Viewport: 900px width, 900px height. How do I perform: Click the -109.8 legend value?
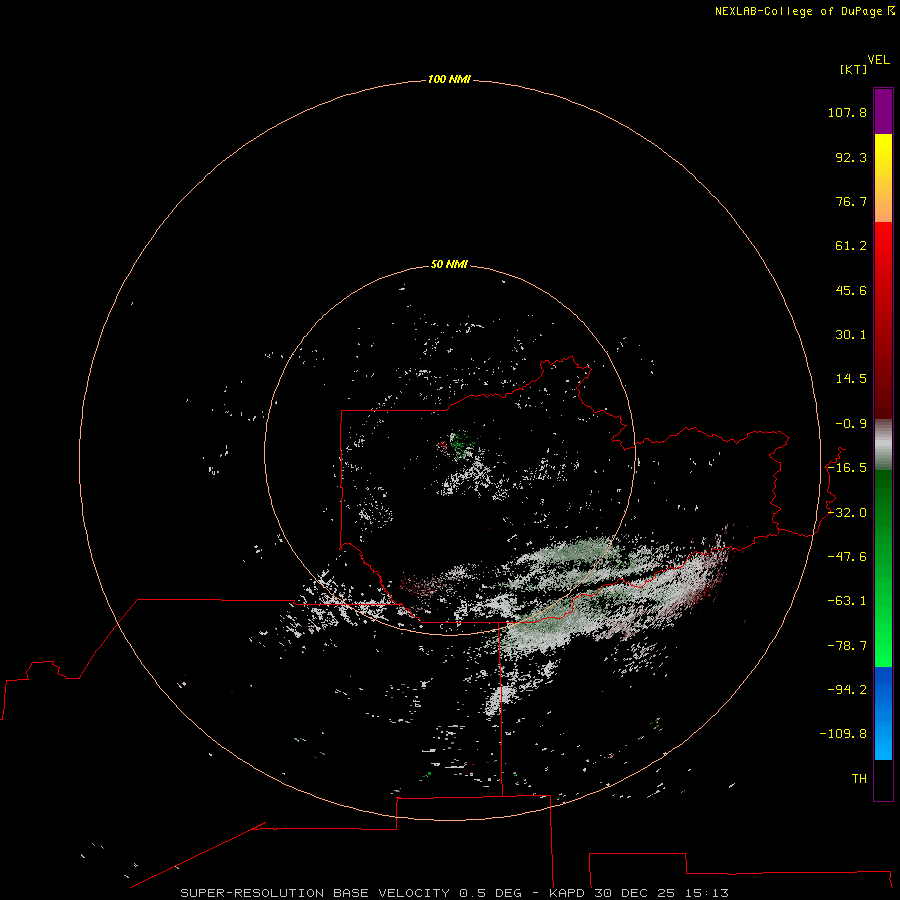tap(843, 734)
